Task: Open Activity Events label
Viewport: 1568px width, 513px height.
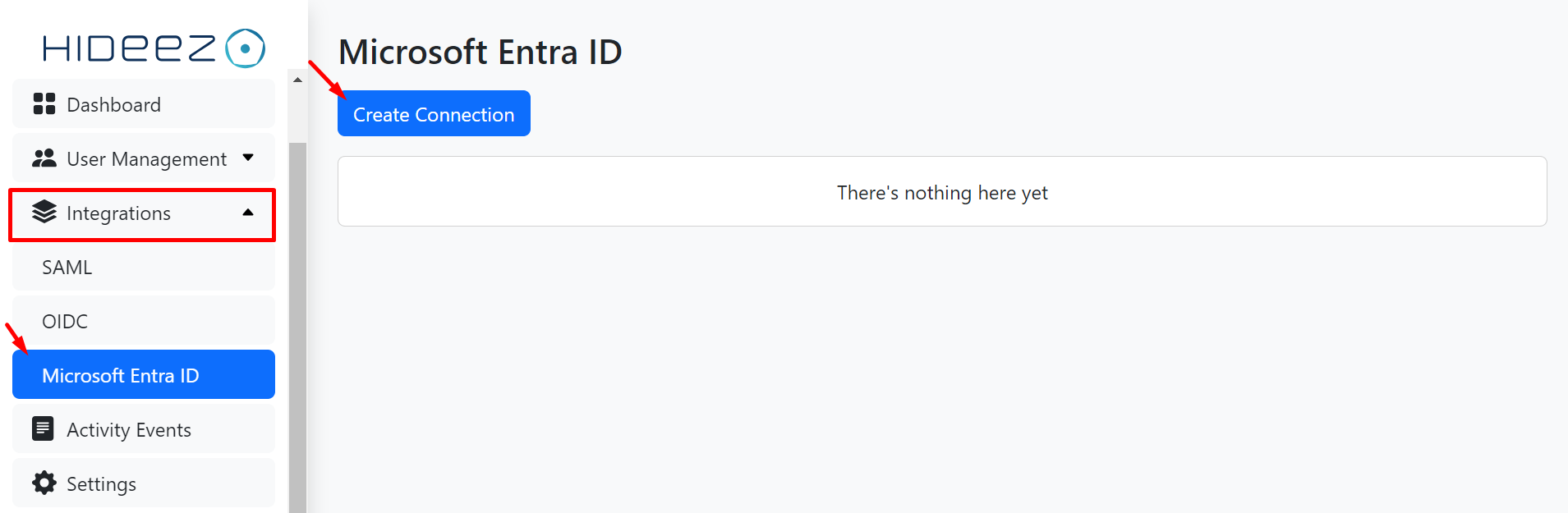Action: [x=129, y=430]
